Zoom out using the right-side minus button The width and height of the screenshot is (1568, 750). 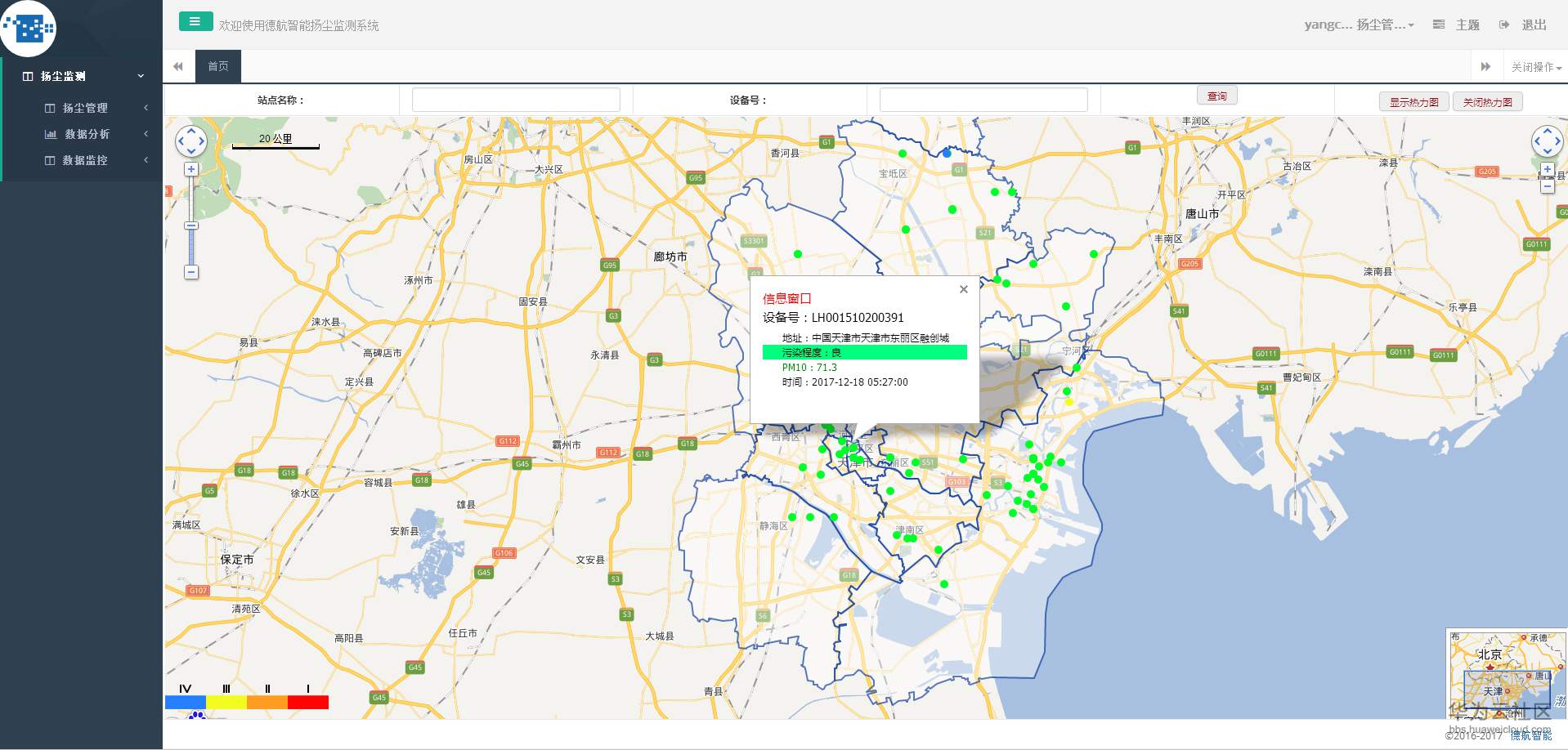pos(1547,186)
